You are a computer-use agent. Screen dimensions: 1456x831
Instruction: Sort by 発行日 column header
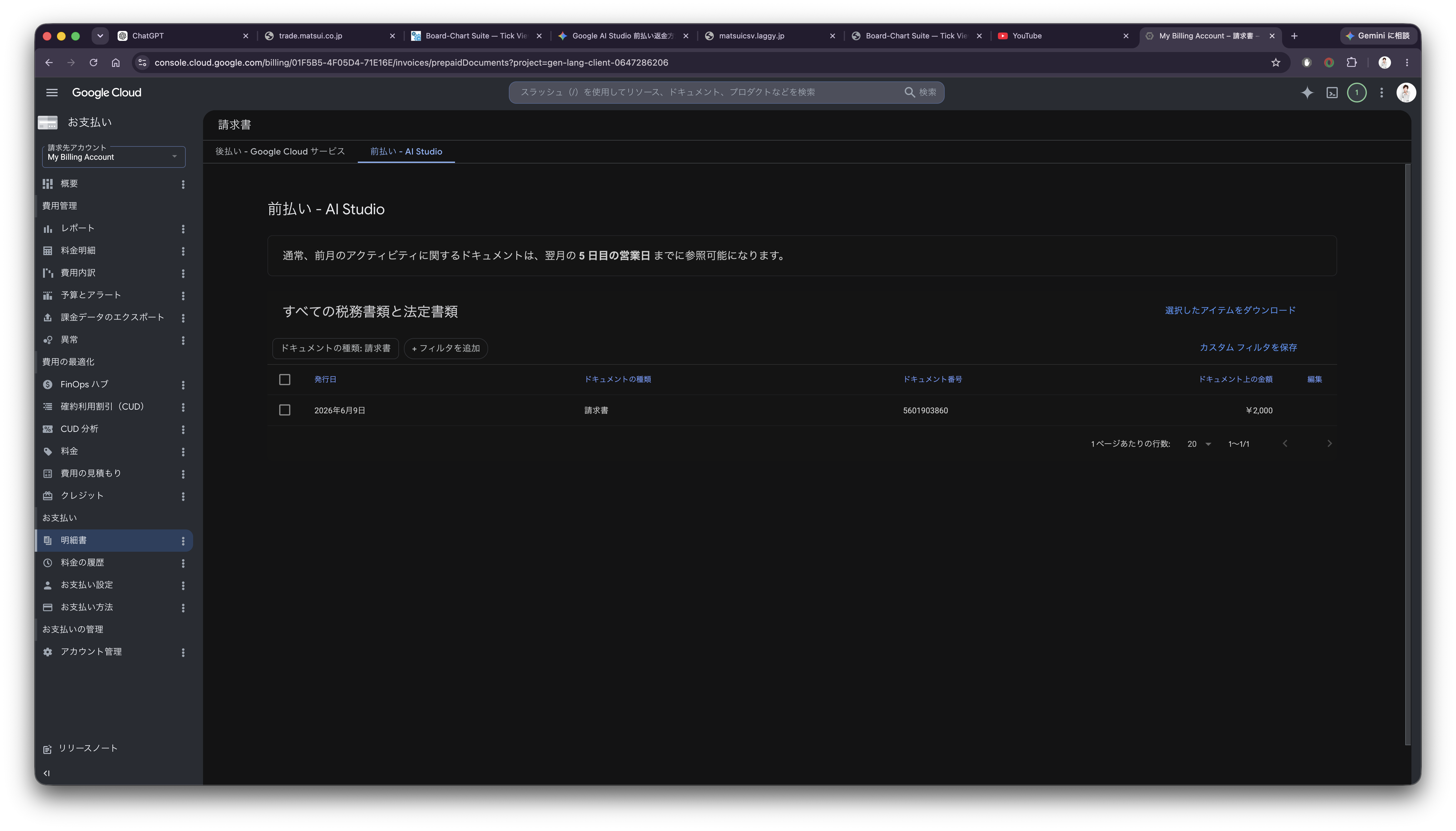coord(325,380)
